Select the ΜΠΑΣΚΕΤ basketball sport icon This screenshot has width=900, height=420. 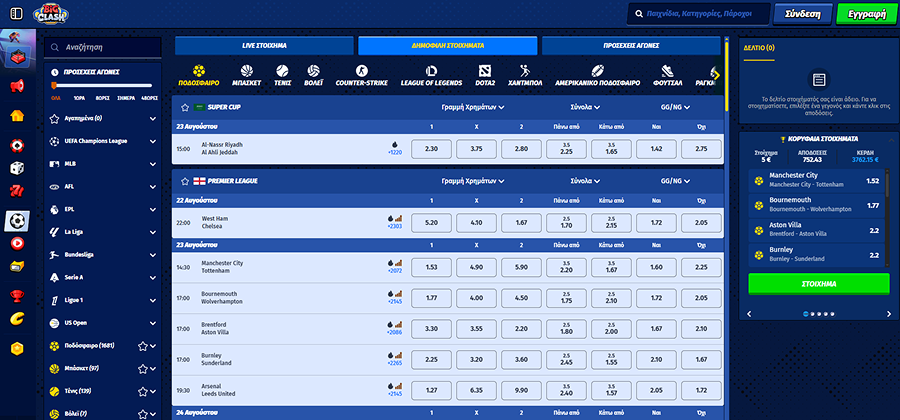point(247,75)
